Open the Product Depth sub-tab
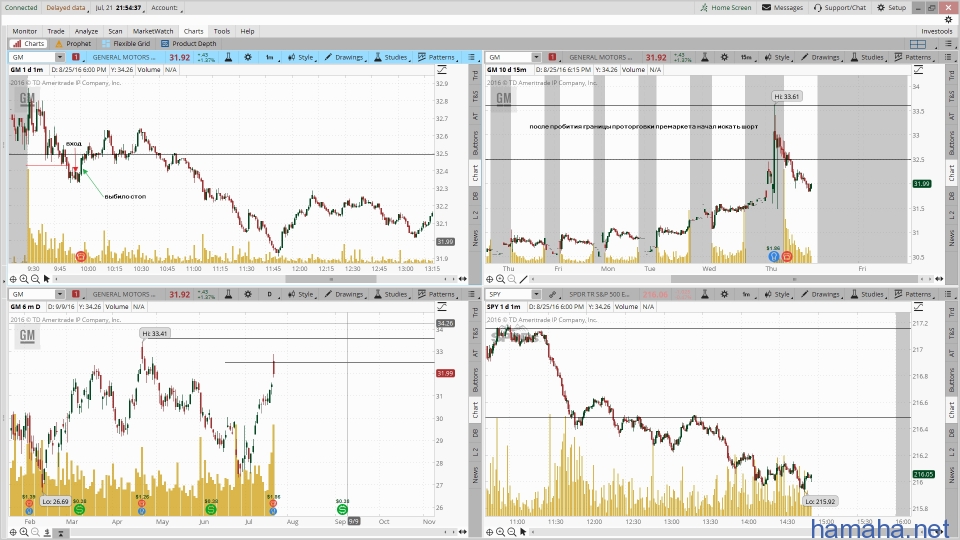The width and height of the screenshot is (960, 540). pos(189,43)
